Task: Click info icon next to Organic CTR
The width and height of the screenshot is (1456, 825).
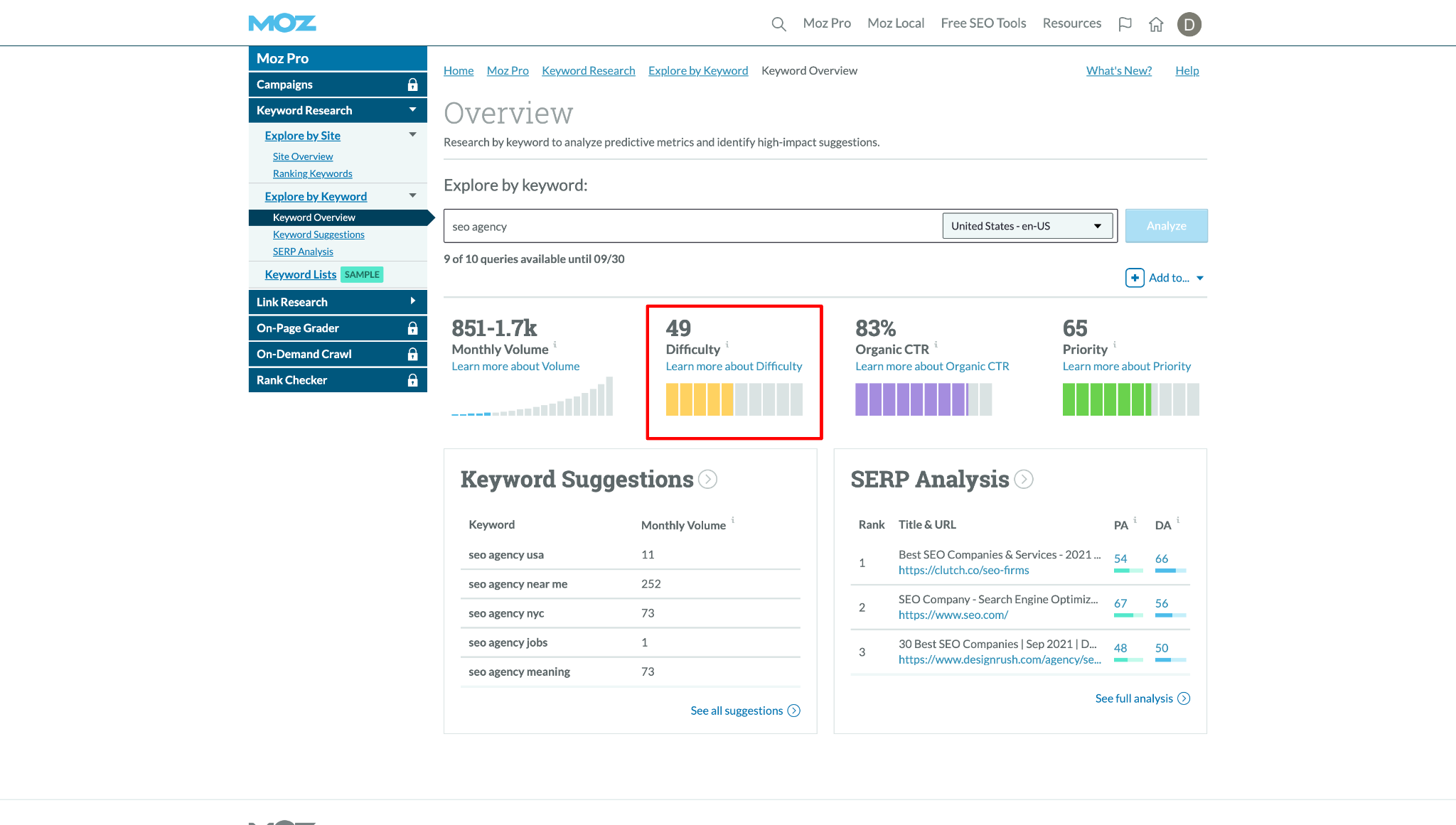Action: [936, 345]
